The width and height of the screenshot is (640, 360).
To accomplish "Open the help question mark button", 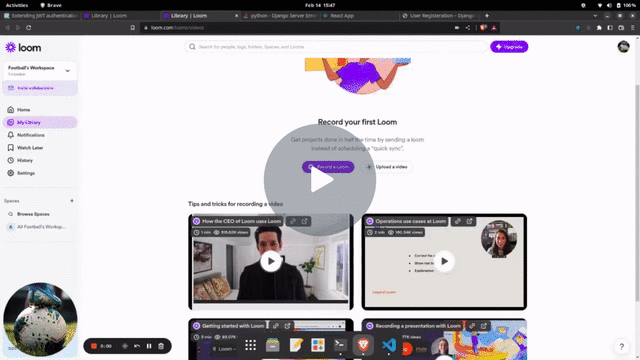I will 621,347.
